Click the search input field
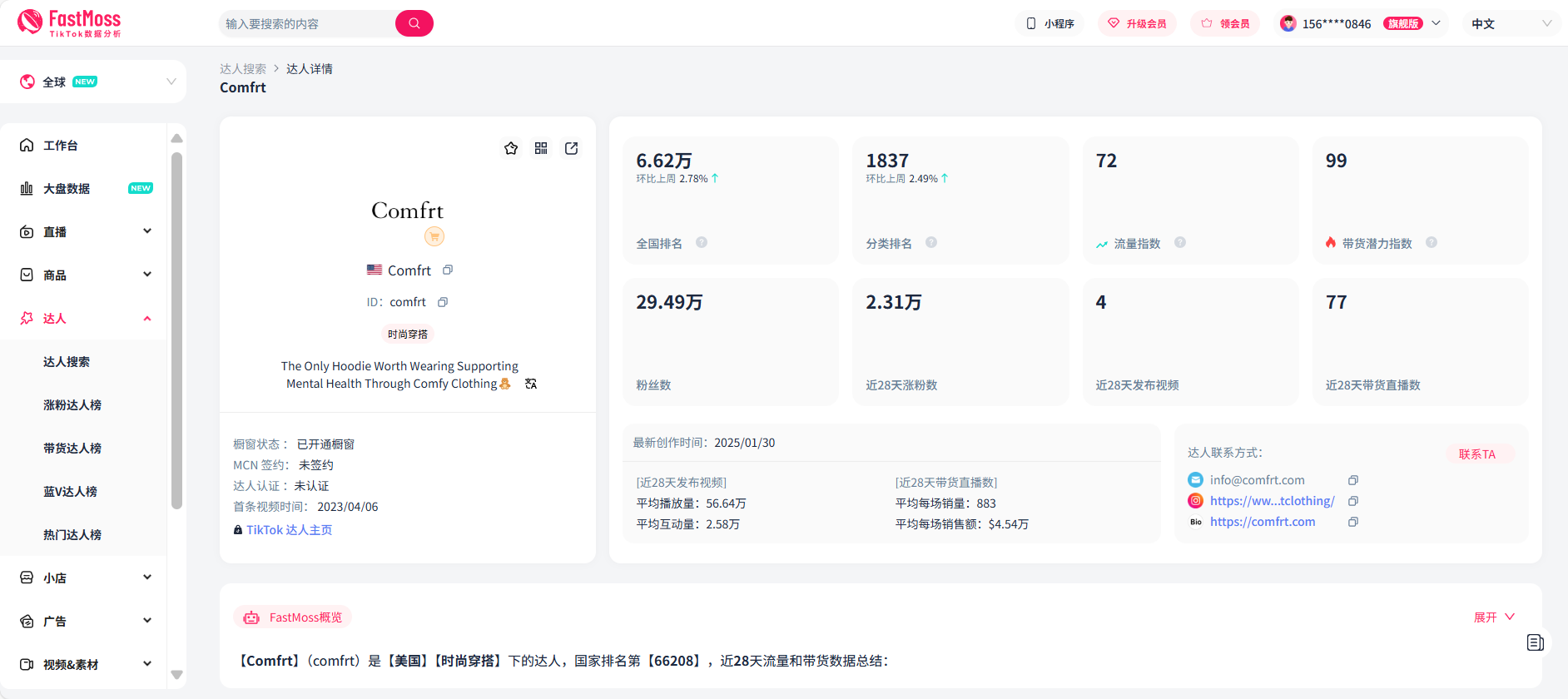Image resolution: width=1568 pixels, height=699 pixels. point(308,23)
